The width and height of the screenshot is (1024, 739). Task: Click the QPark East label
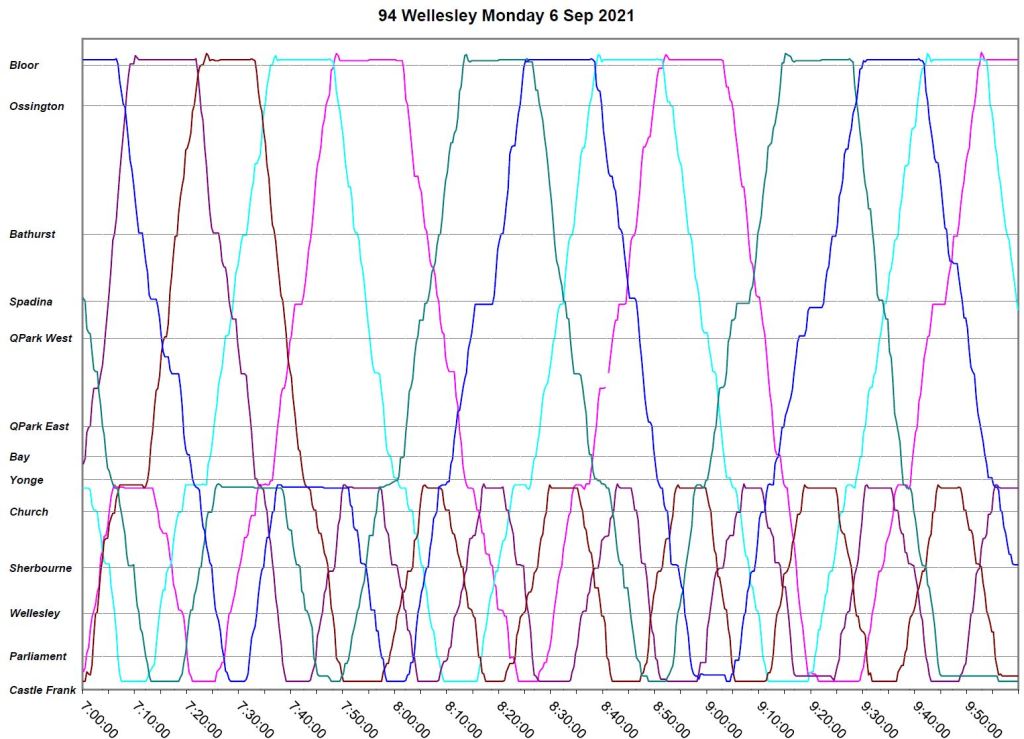coord(39,426)
